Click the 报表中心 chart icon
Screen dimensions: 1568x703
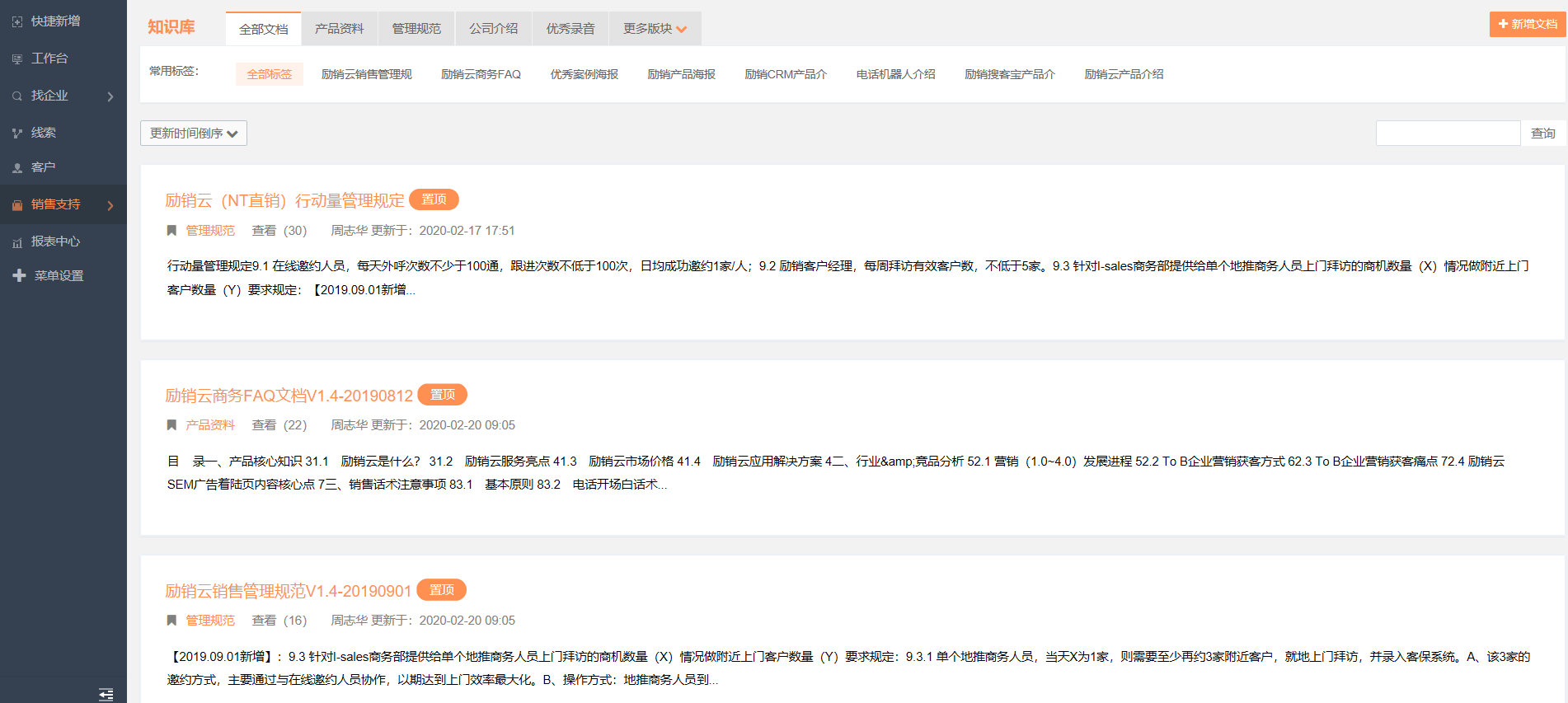point(16,242)
